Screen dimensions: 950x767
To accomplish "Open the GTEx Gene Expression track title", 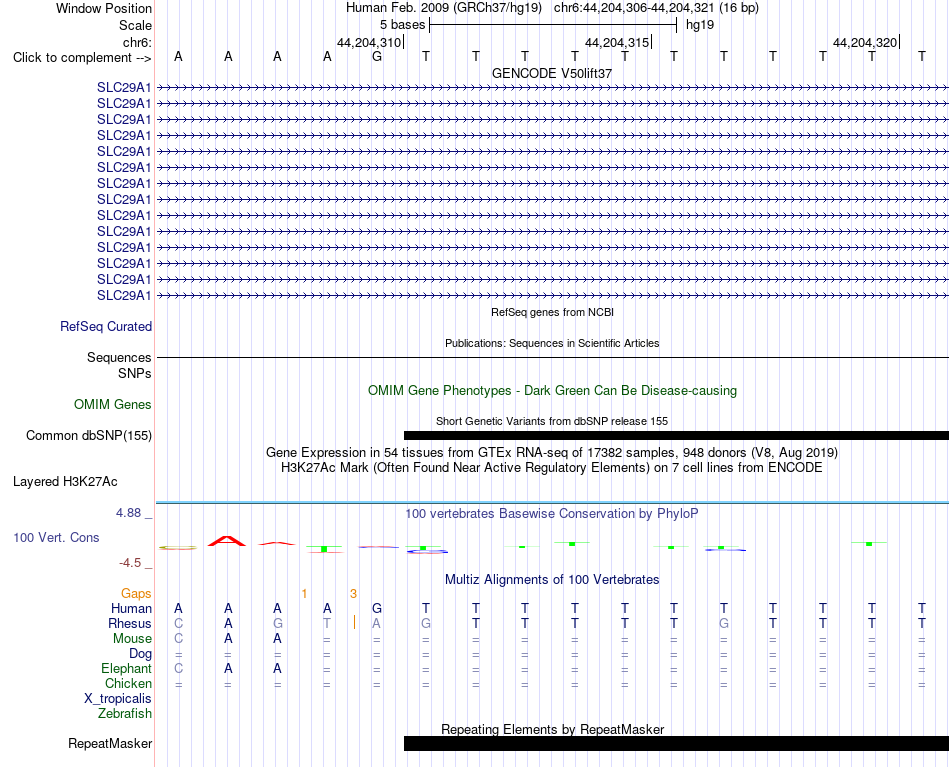I will pos(552,453).
